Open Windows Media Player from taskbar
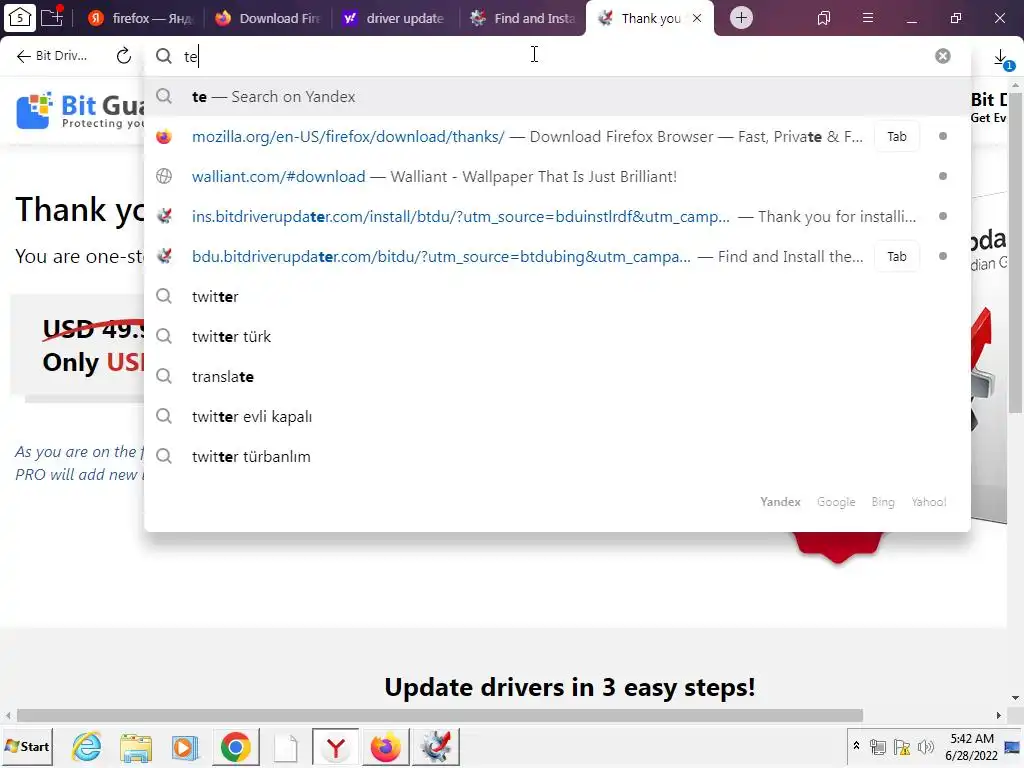 (x=185, y=747)
